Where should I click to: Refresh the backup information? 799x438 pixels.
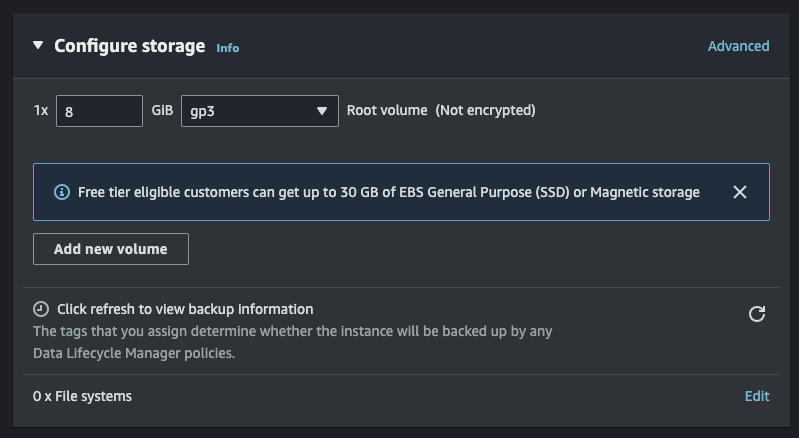point(757,314)
